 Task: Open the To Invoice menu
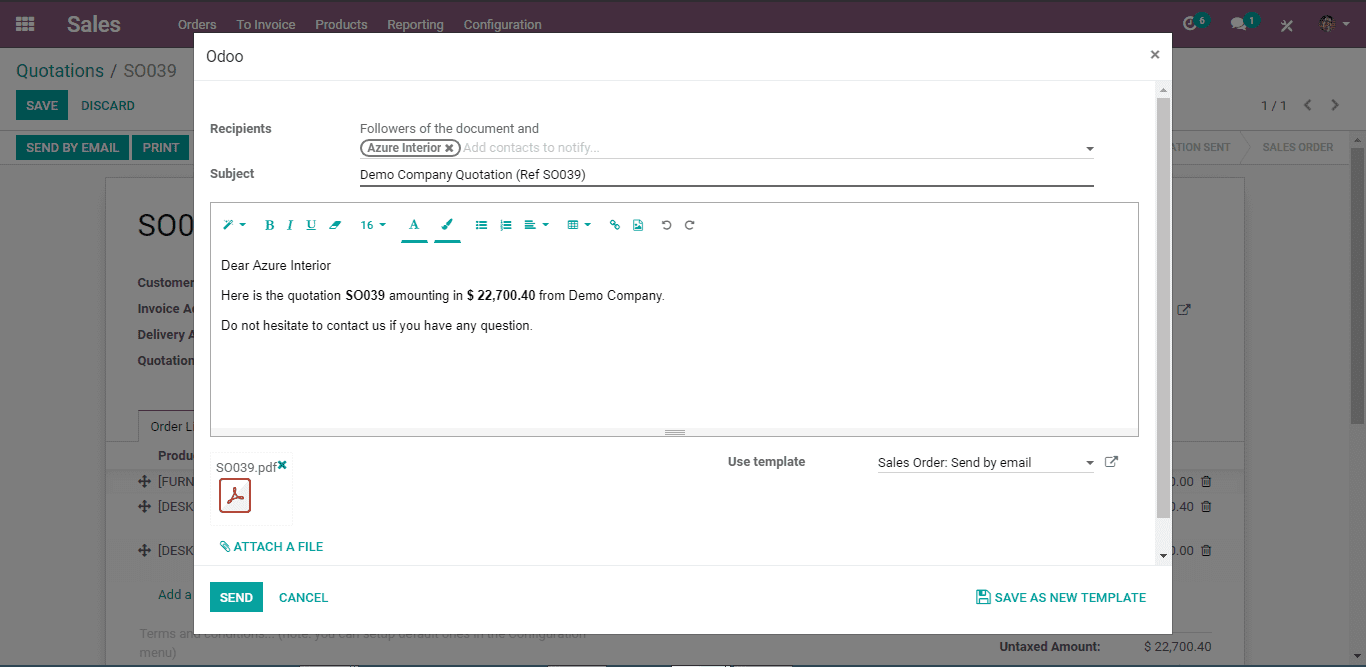pos(266,24)
